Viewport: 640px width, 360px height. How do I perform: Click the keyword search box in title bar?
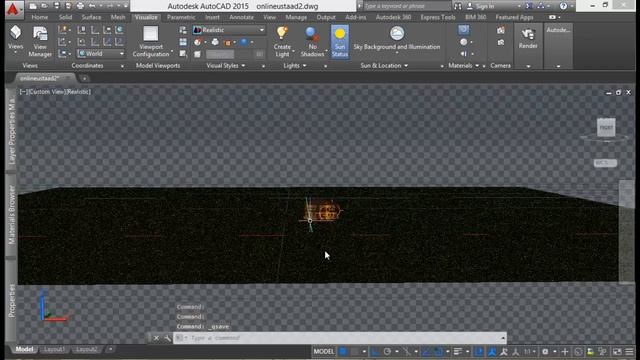tap(406, 6)
